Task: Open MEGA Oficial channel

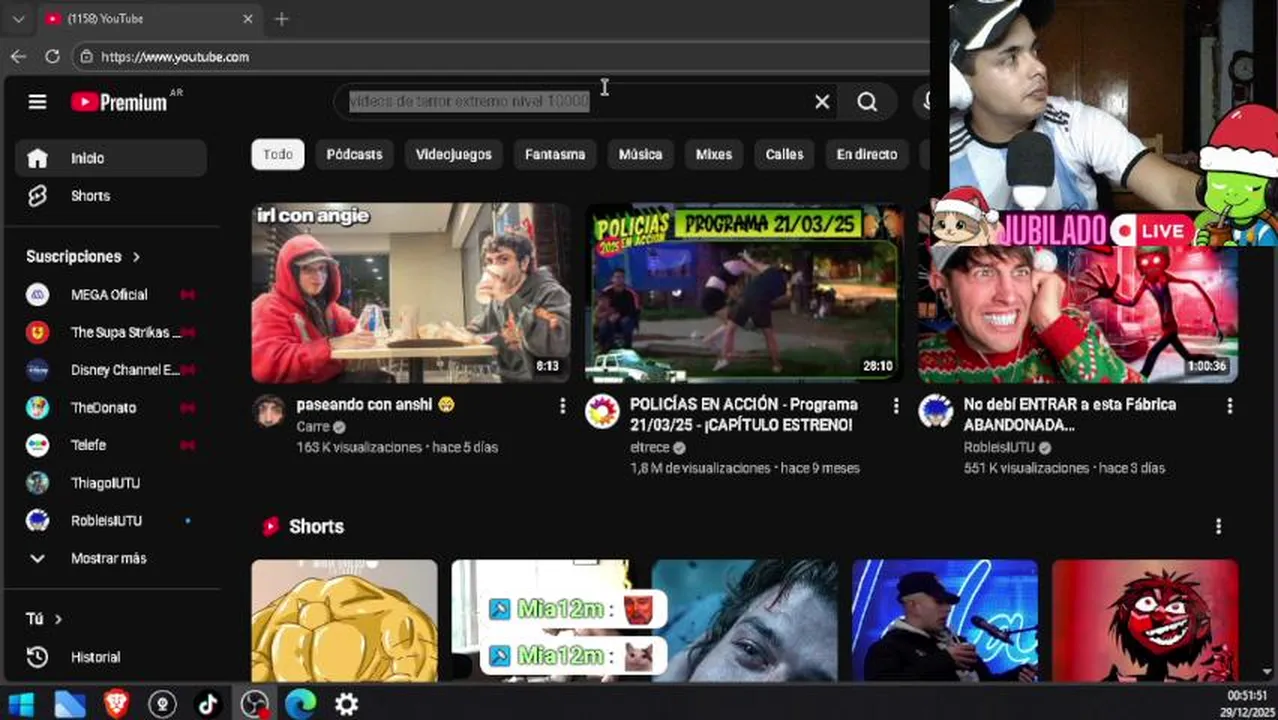Action: (111, 295)
